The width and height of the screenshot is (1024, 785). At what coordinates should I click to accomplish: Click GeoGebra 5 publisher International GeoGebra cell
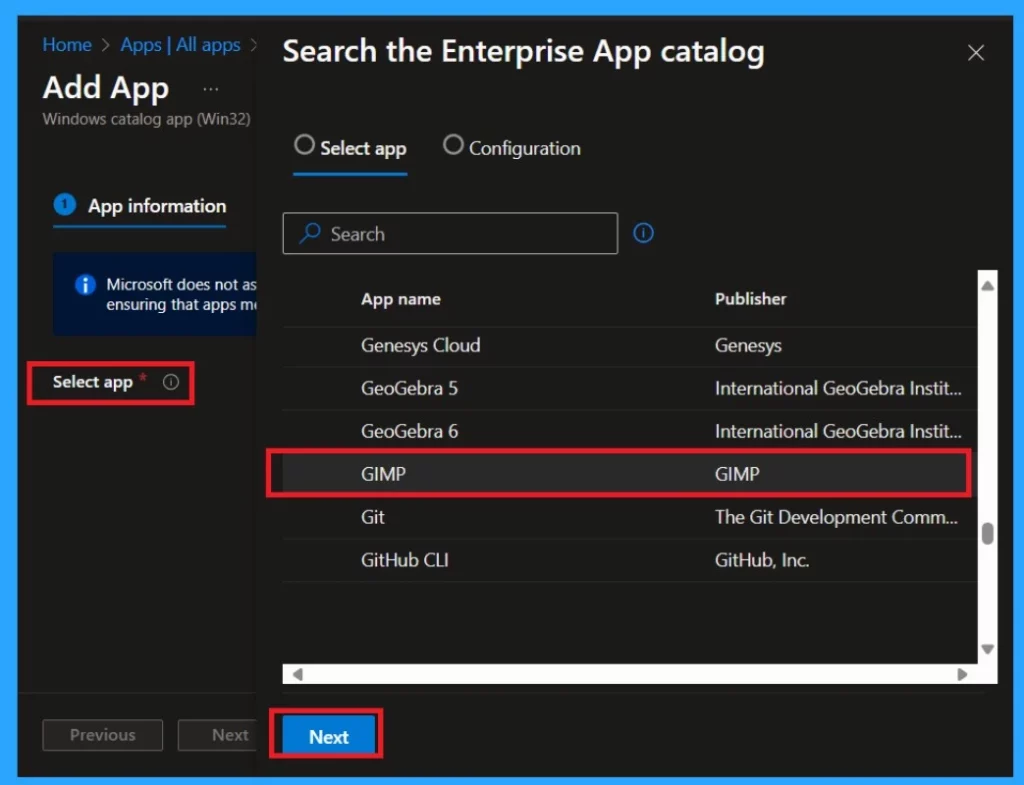pyautogui.click(x=838, y=388)
